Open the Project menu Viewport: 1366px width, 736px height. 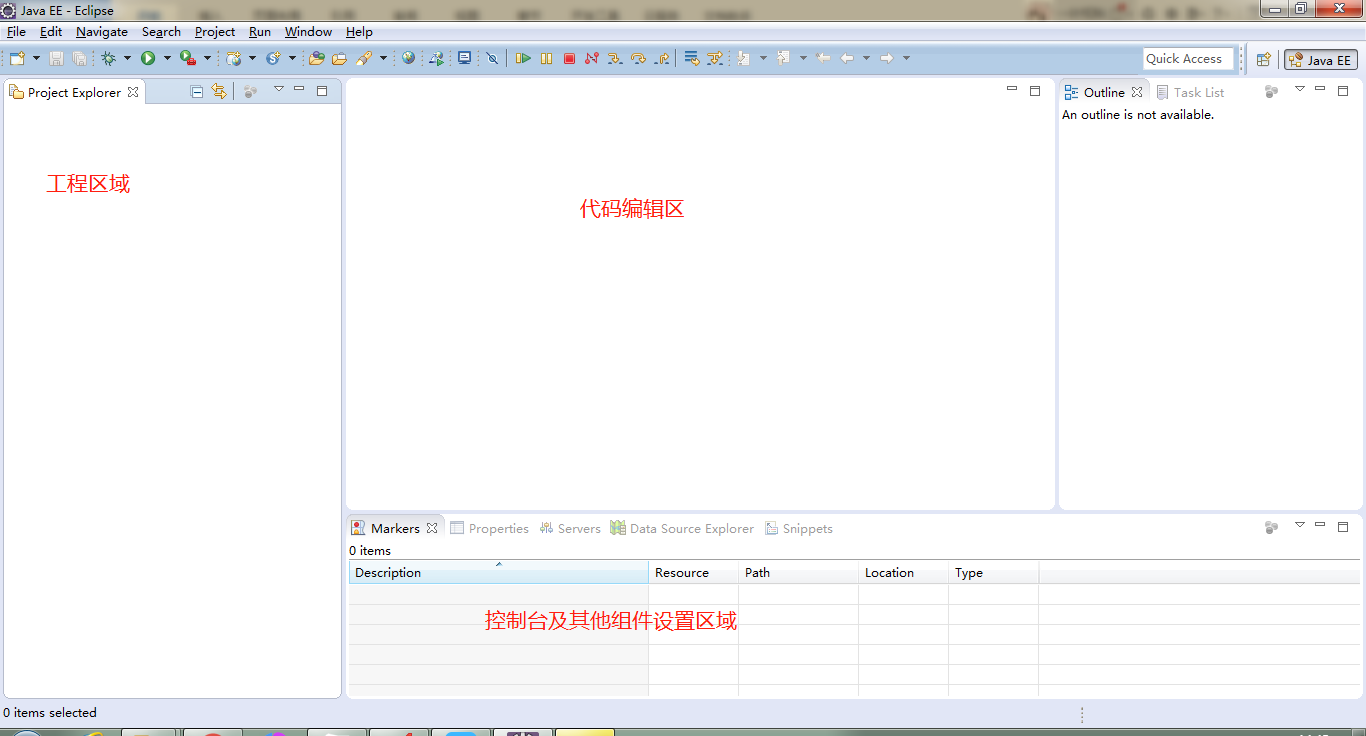(215, 32)
